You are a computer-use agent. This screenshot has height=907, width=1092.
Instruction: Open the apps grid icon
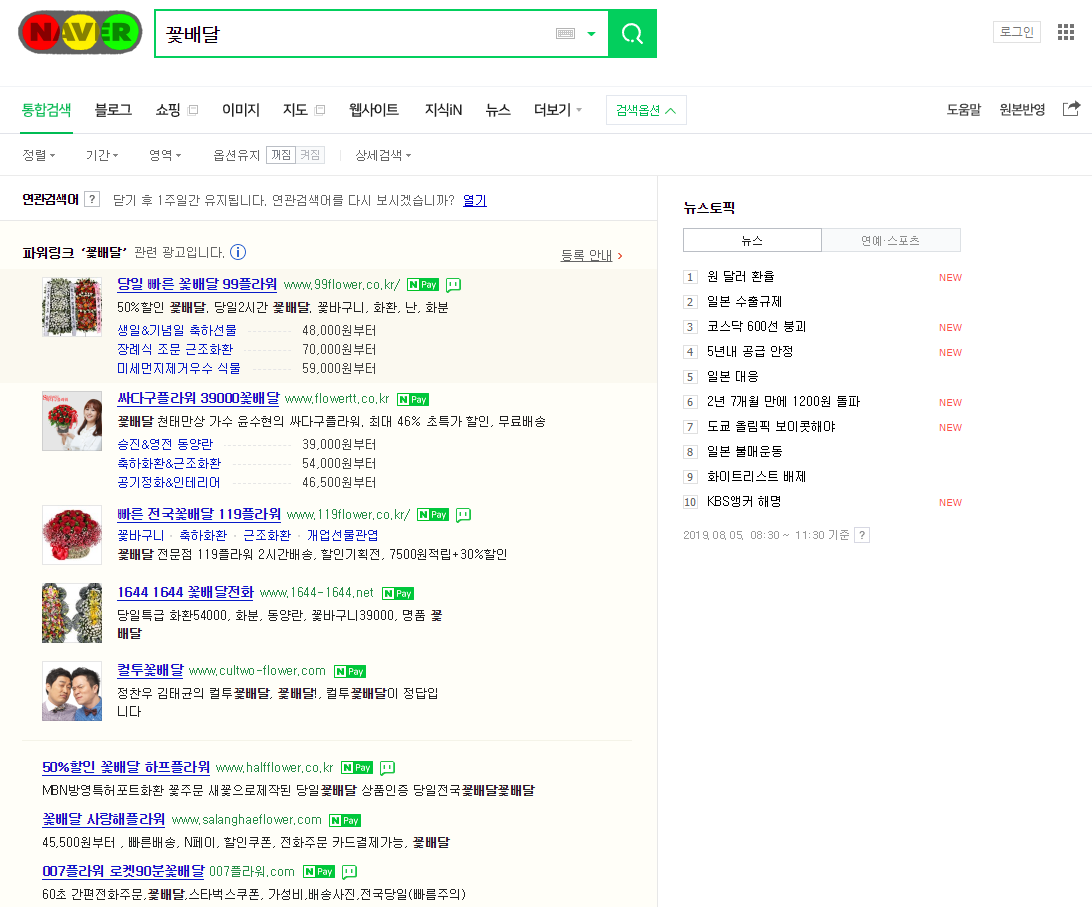click(1066, 32)
